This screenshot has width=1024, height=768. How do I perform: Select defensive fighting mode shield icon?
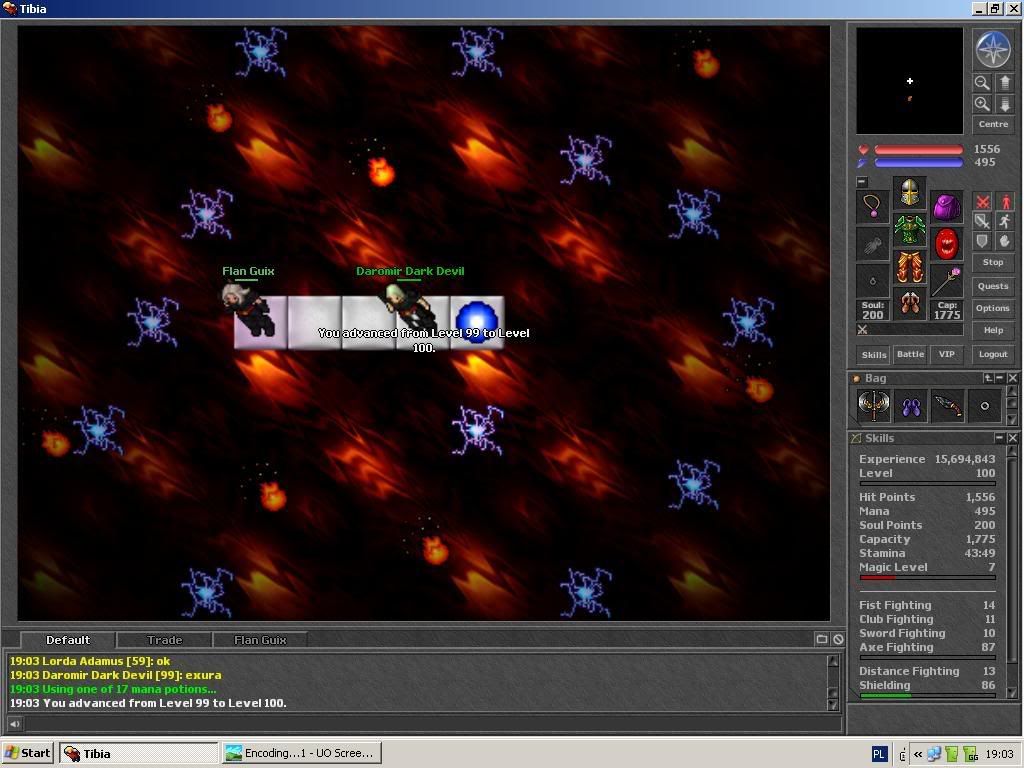[982, 241]
